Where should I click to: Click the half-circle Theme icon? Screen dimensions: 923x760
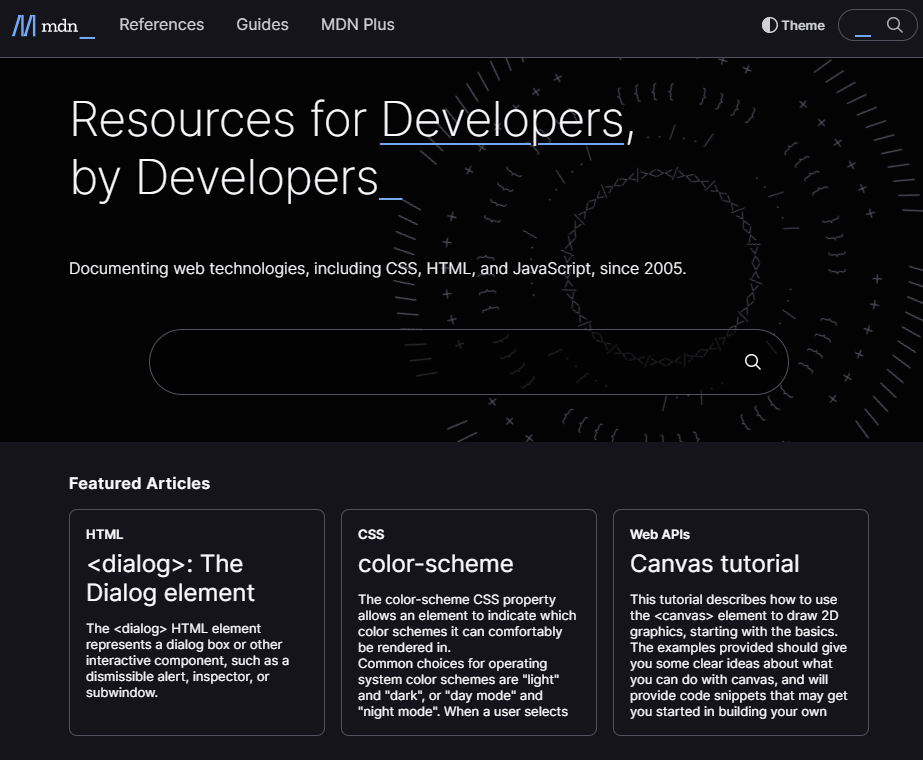coord(769,25)
